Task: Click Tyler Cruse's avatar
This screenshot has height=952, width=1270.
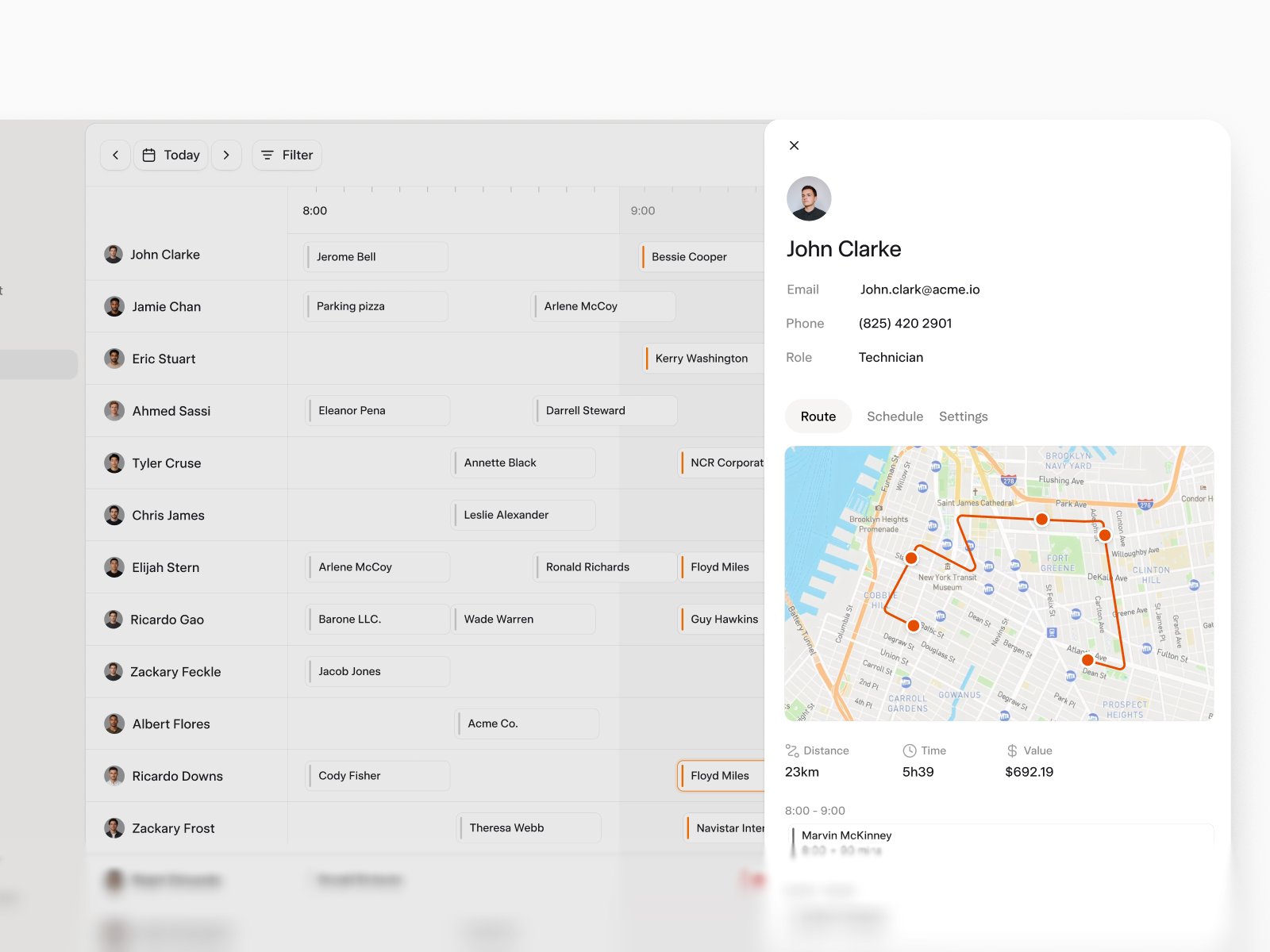Action: [x=114, y=463]
